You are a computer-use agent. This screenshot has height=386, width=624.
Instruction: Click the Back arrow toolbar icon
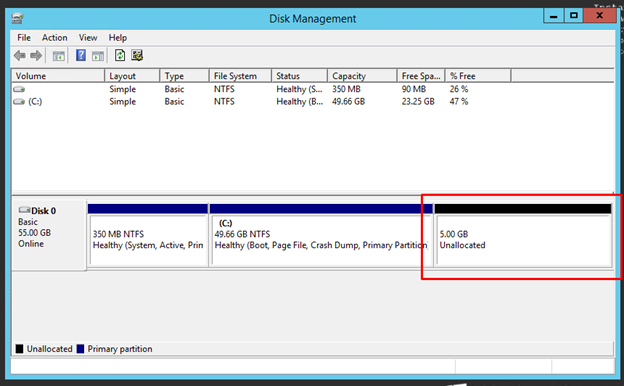point(20,55)
